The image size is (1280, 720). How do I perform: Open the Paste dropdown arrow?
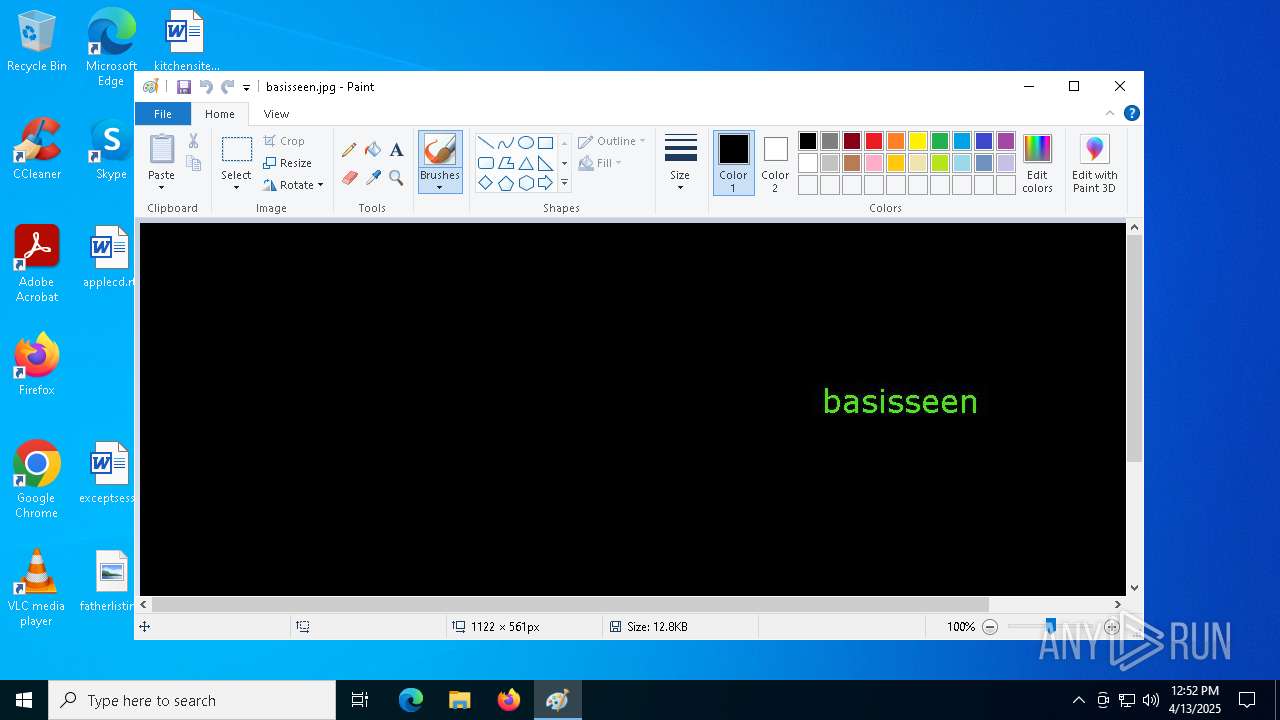(x=161, y=187)
